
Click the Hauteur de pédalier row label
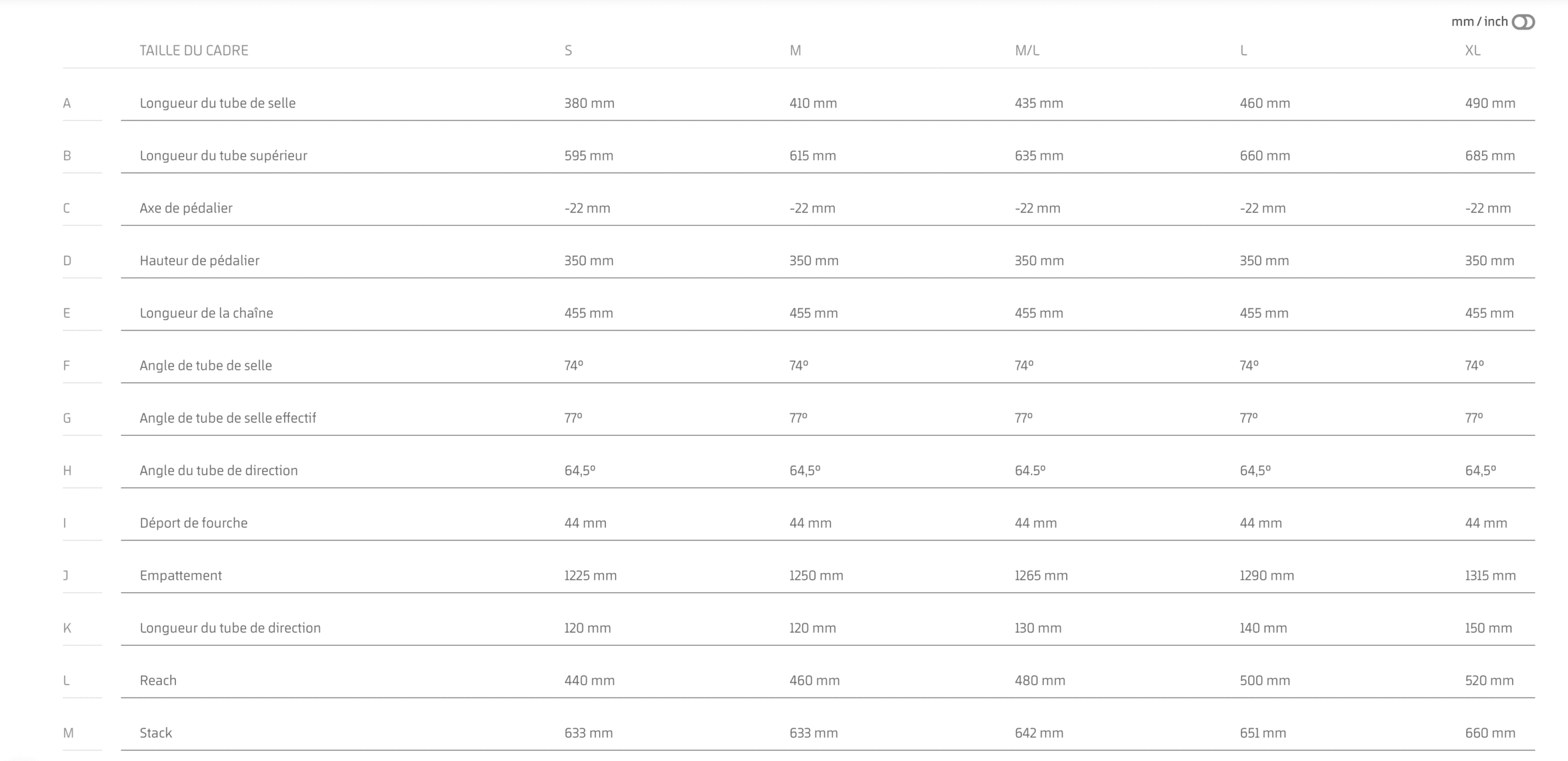199,261
